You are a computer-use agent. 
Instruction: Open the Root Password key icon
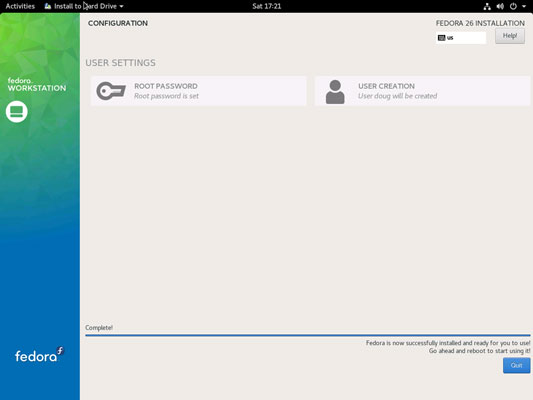tap(111, 91)
